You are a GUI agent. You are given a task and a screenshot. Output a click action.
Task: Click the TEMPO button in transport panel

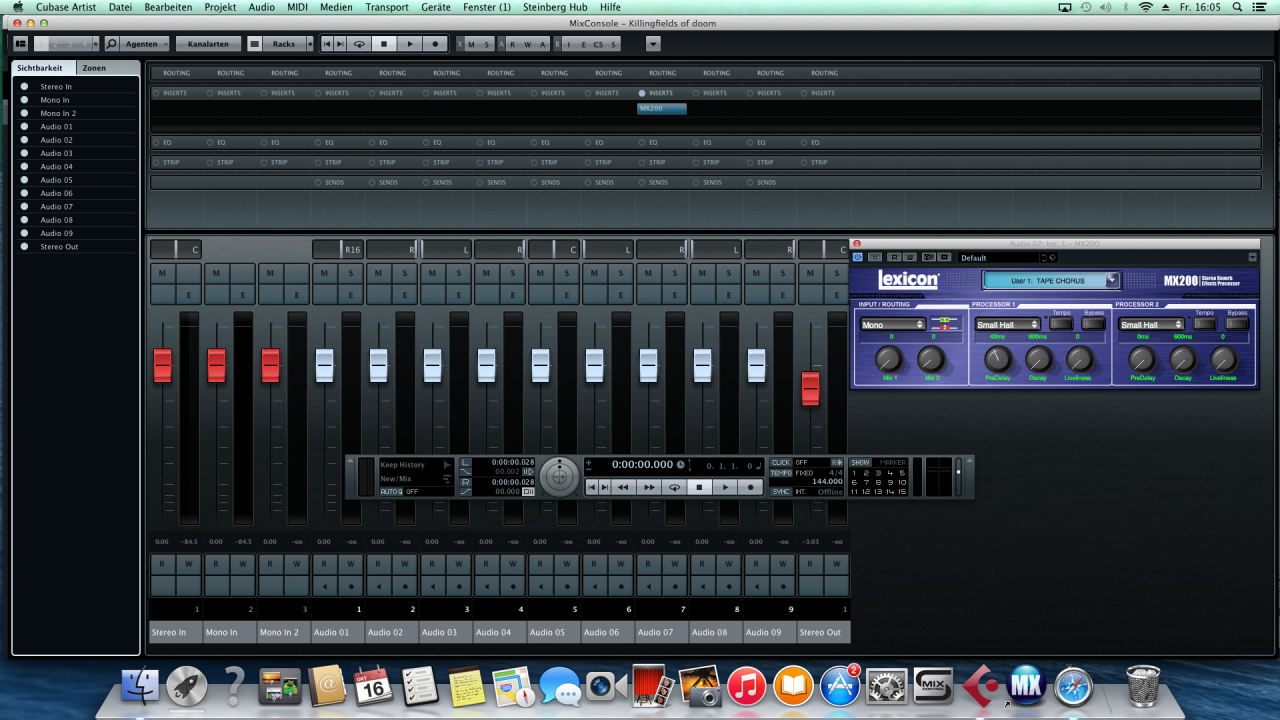click(781, 472)
